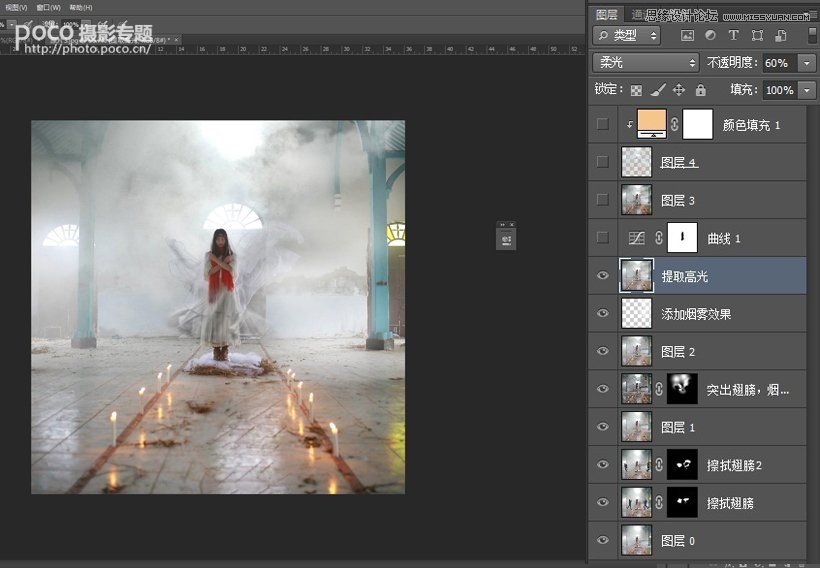Hide the 图层 0 layer
Image resolution: width=820 pixels, height=568 pixels.
(602, 540)
